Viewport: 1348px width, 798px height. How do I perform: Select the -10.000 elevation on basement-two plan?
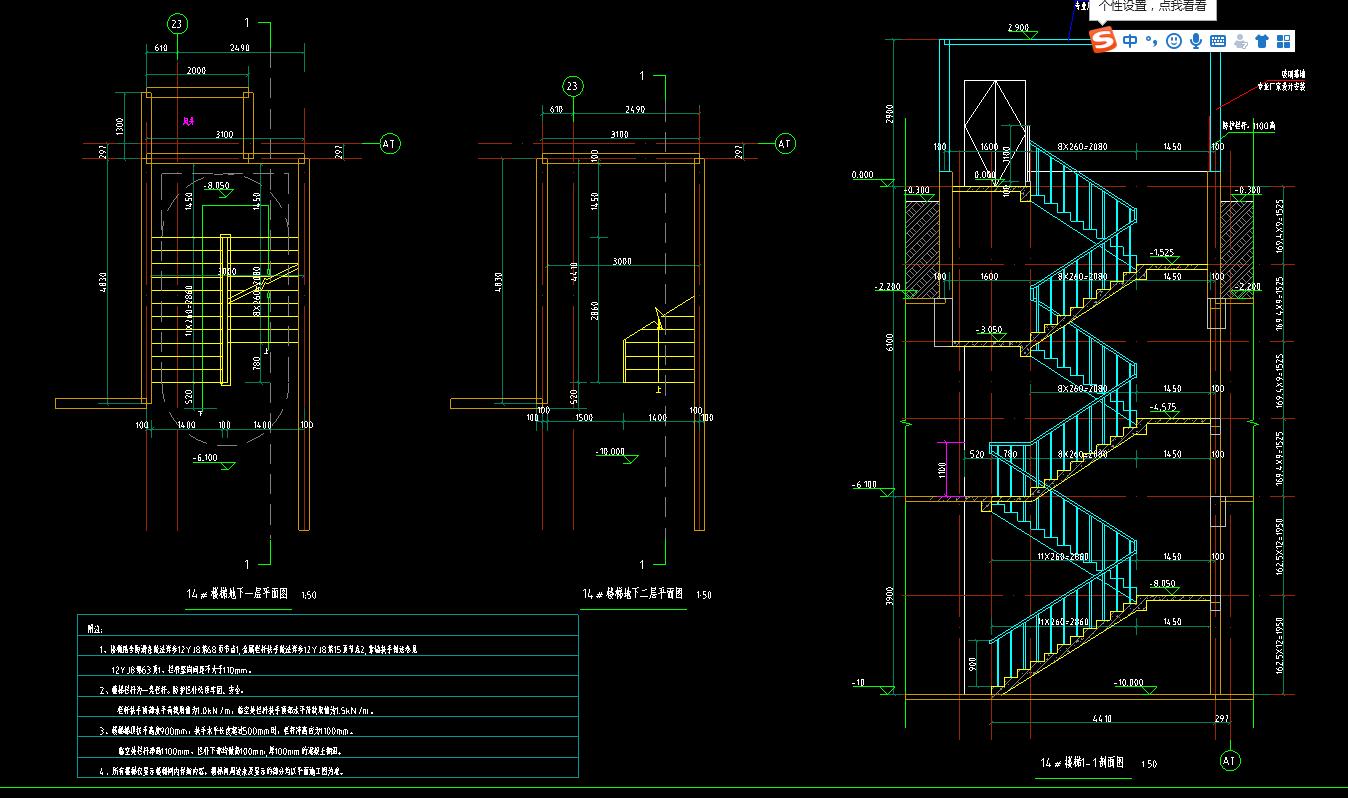point(610,452)
